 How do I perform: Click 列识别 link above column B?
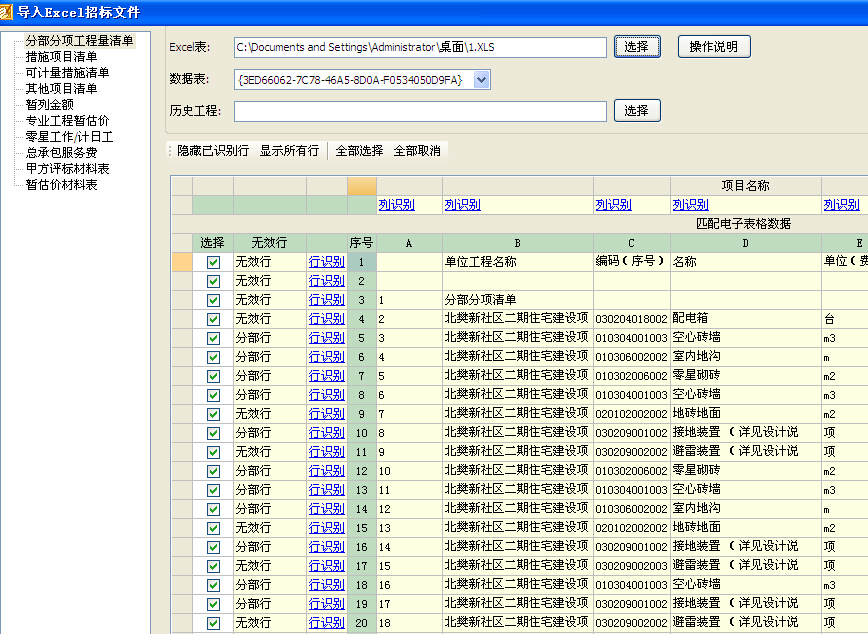pos(462,205)
